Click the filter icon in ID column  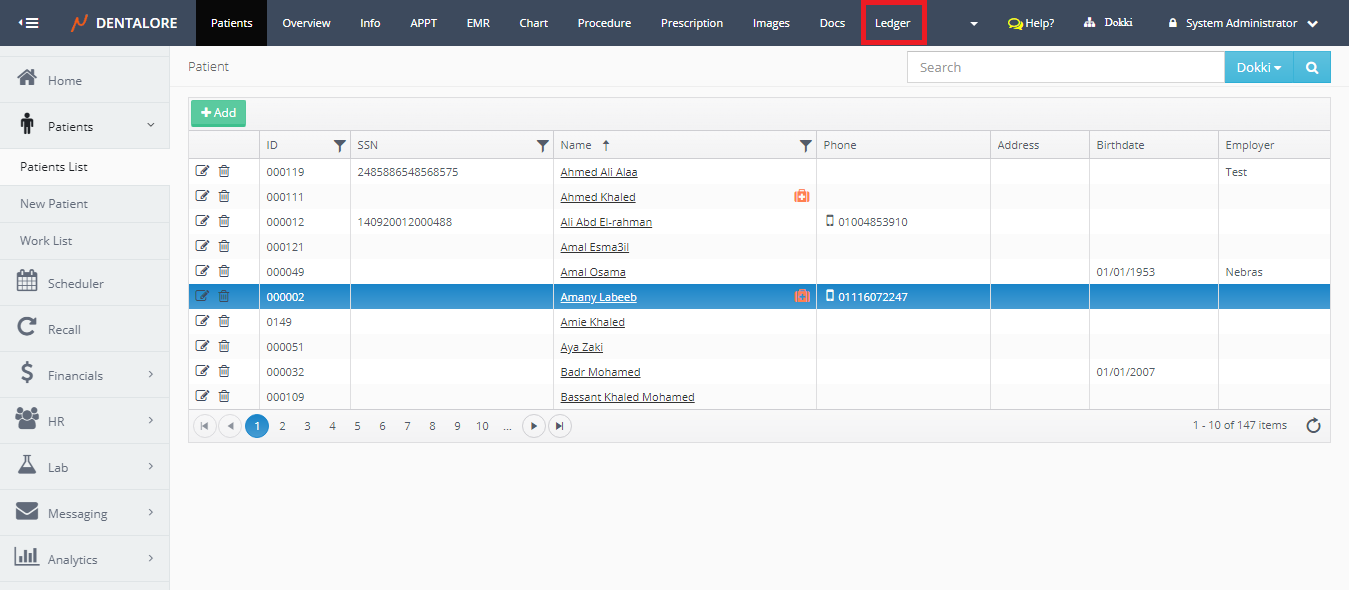339,145
